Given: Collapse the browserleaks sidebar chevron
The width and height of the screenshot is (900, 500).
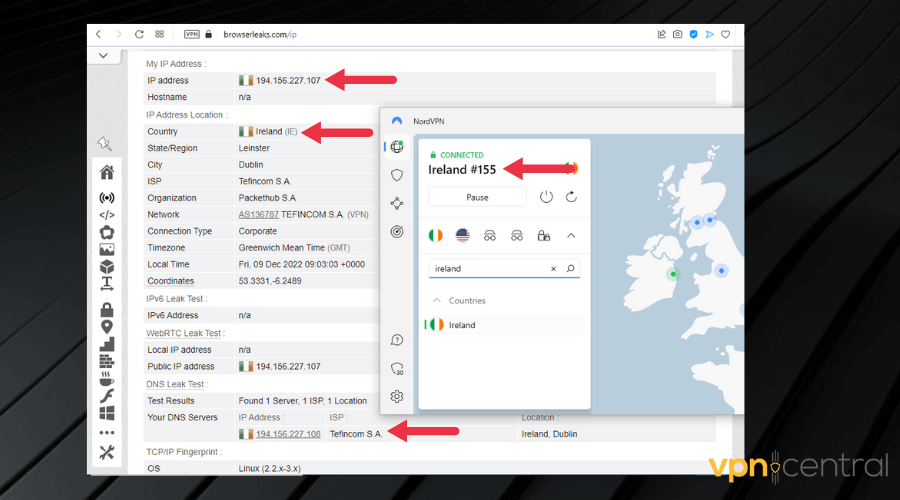Looking at the screenshot, I should (103, 56).
